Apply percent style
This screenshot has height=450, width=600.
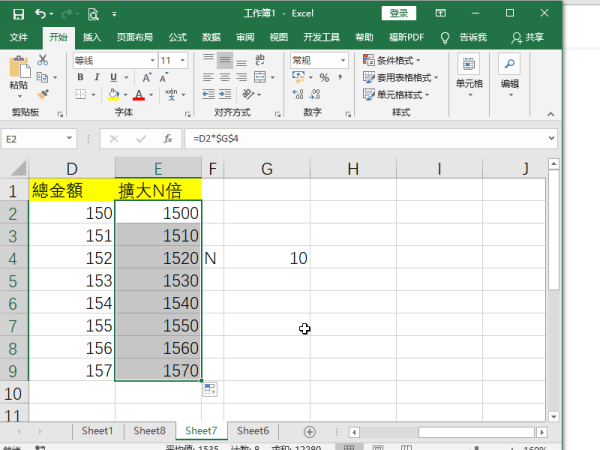point(324,78)
